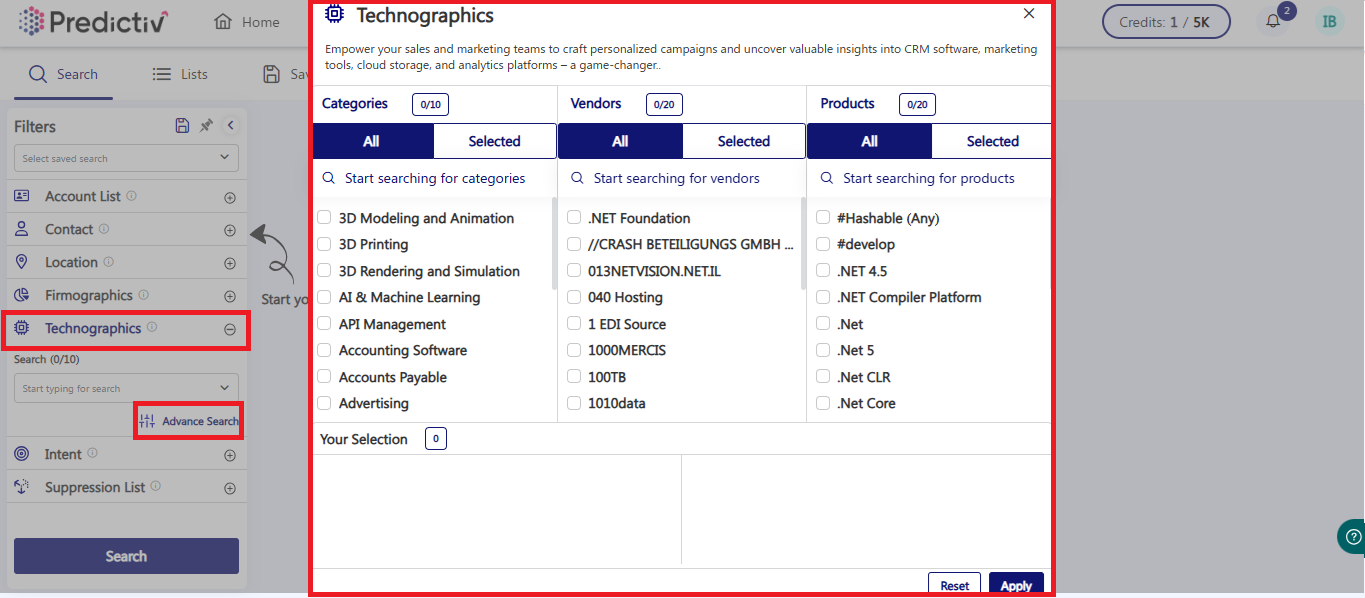Click the search magnifier in vendors field
Screen dimensions: 1365x598
coord(577,178)
